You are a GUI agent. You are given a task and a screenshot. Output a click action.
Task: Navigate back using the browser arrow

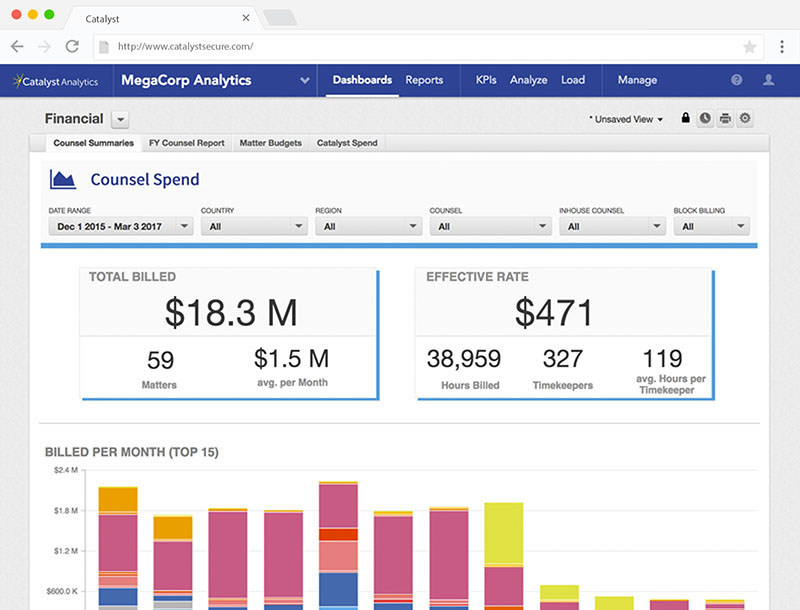tap(16, 46)
